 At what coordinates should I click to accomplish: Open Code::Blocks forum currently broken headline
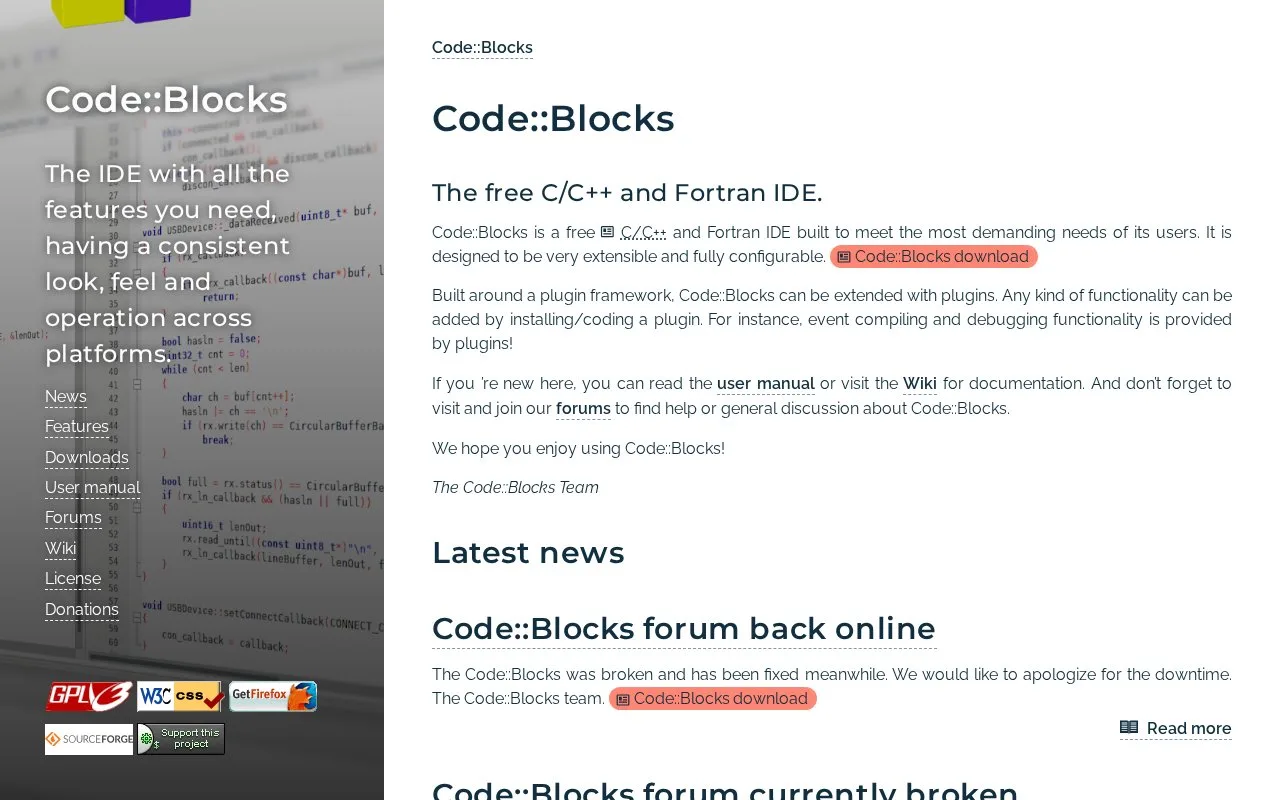pyautogui.click(x=725, y=790)
